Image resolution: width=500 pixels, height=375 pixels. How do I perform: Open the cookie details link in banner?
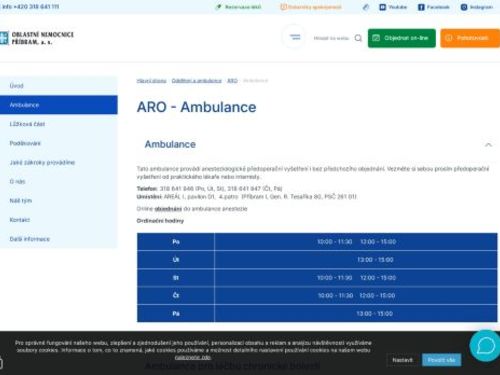193,357
